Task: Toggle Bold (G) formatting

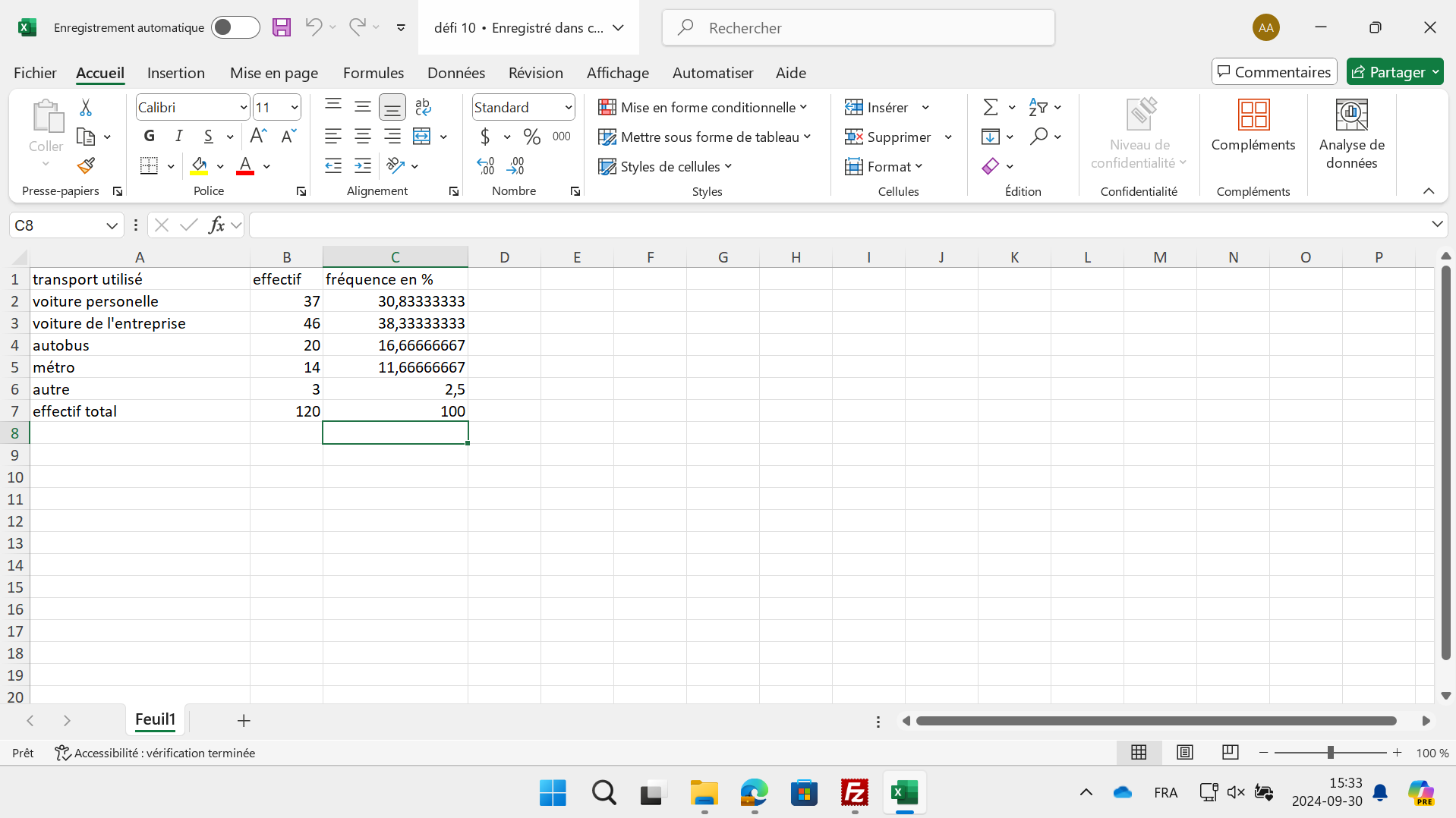Action: [150, 136]
